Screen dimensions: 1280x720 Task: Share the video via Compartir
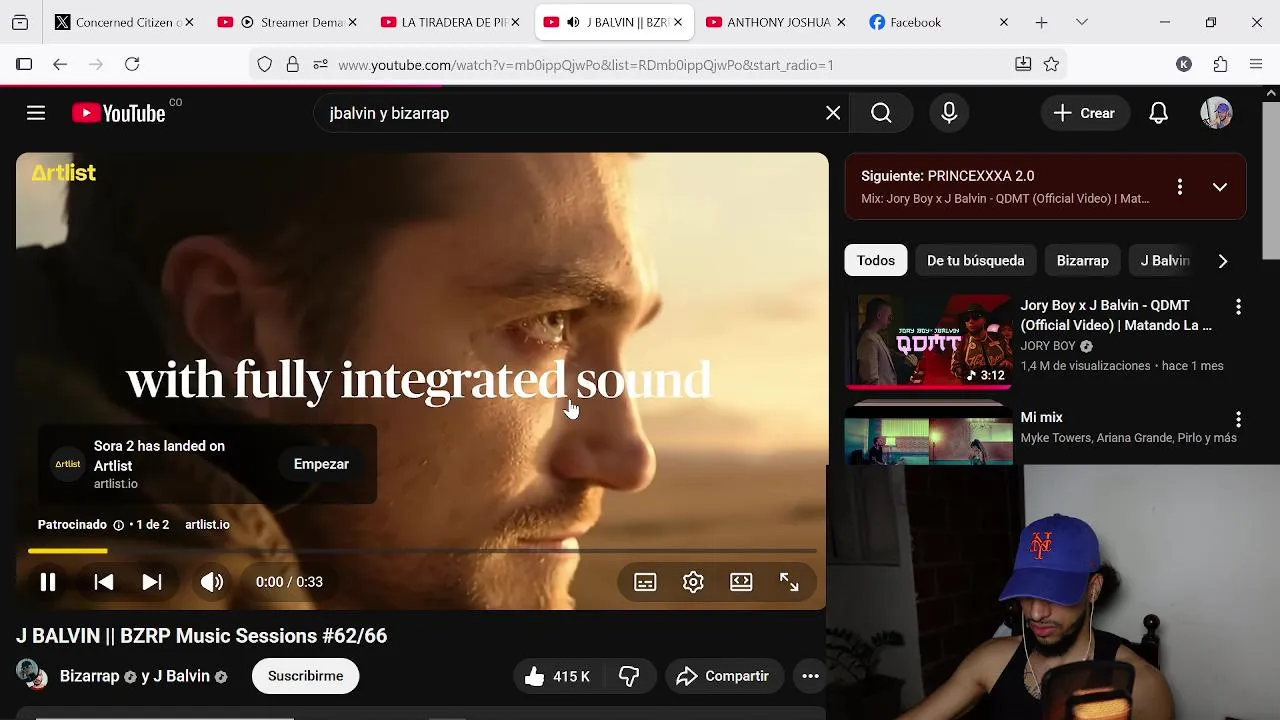724,677
